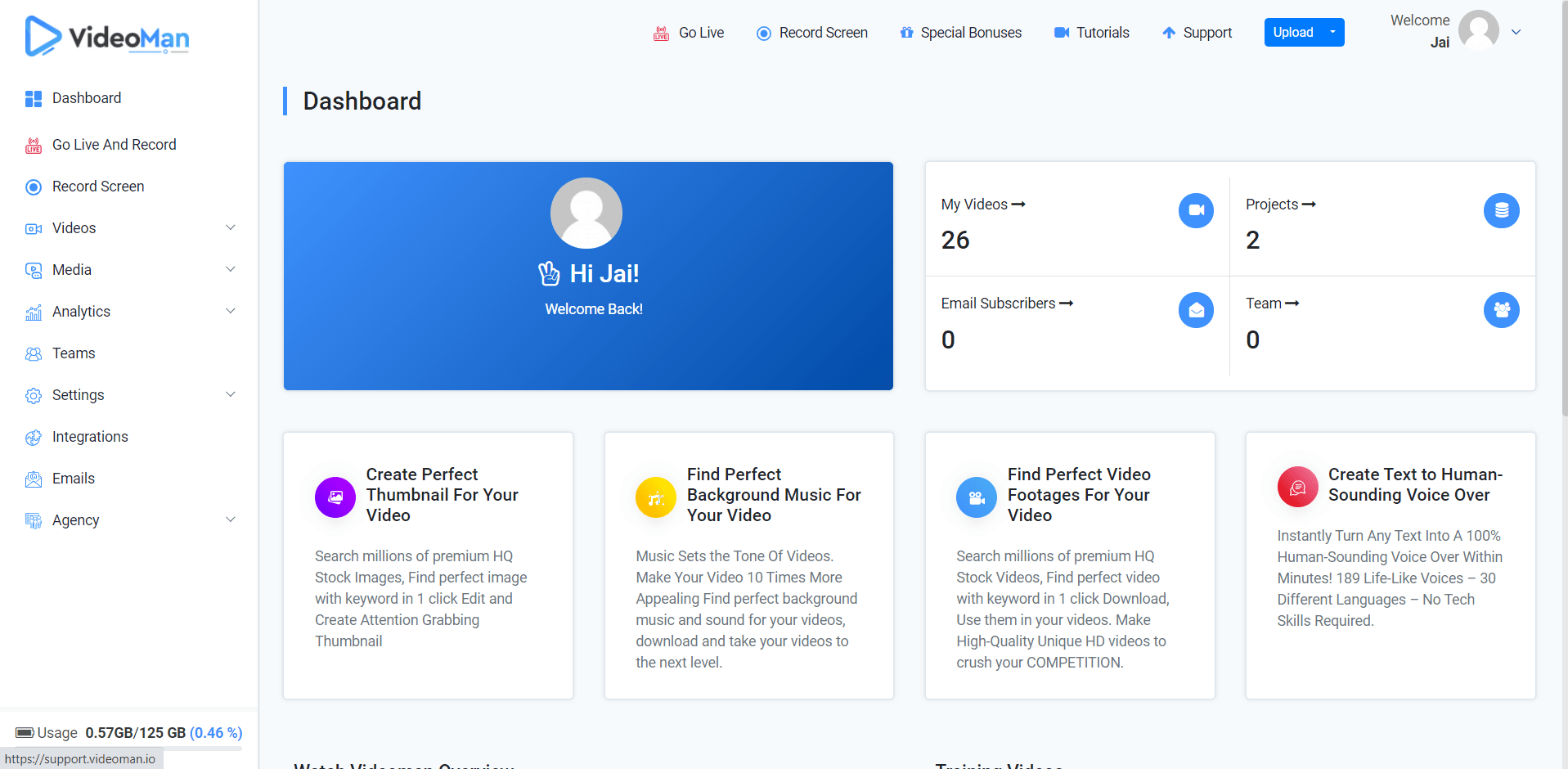Open the Email Subscribers link
Image resolution: width=1568 pixels, height=769 pixels.
coord(1007,304)
